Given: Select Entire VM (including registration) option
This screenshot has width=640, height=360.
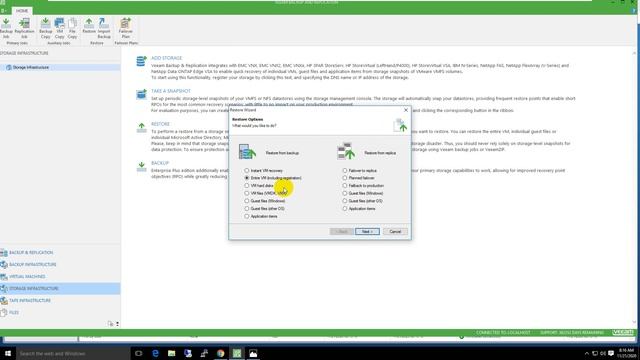Looking at the screenshot, I should click(247, 178).
